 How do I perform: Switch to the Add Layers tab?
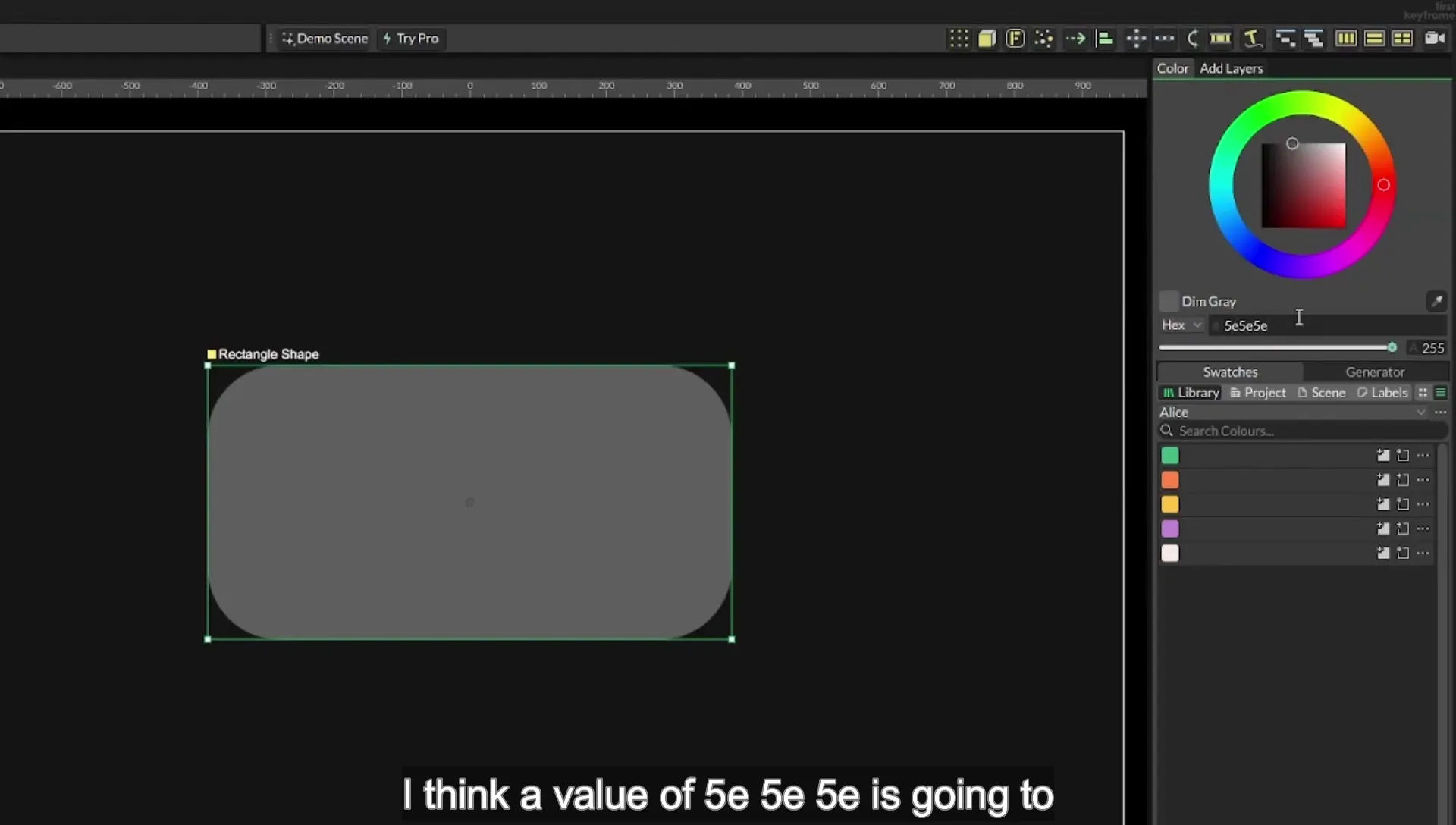[1231, 68]
